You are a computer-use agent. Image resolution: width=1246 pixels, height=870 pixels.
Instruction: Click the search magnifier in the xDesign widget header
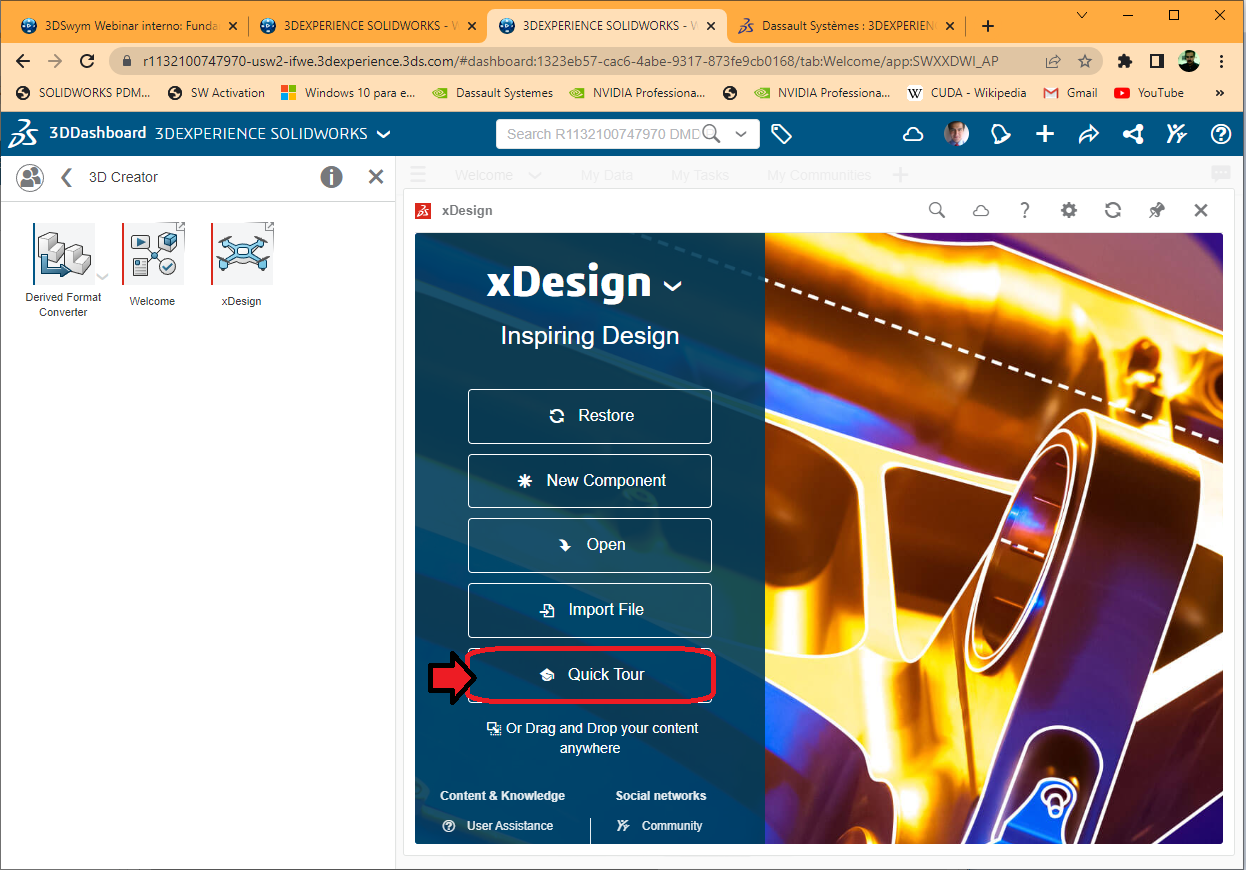click(x=937, y=210)
